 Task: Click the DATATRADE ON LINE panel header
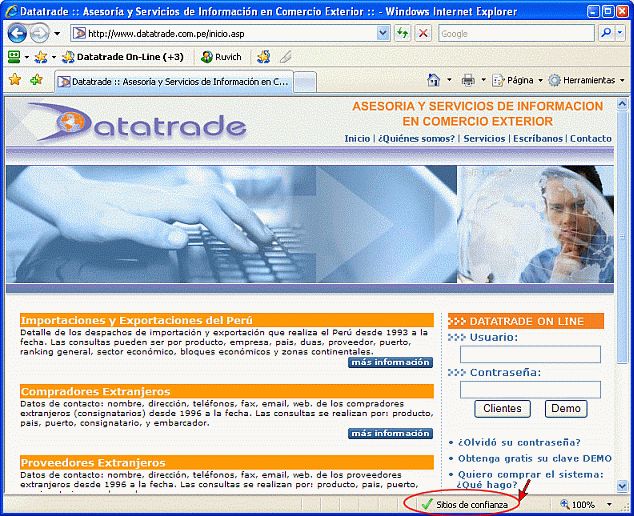point(526,321)
